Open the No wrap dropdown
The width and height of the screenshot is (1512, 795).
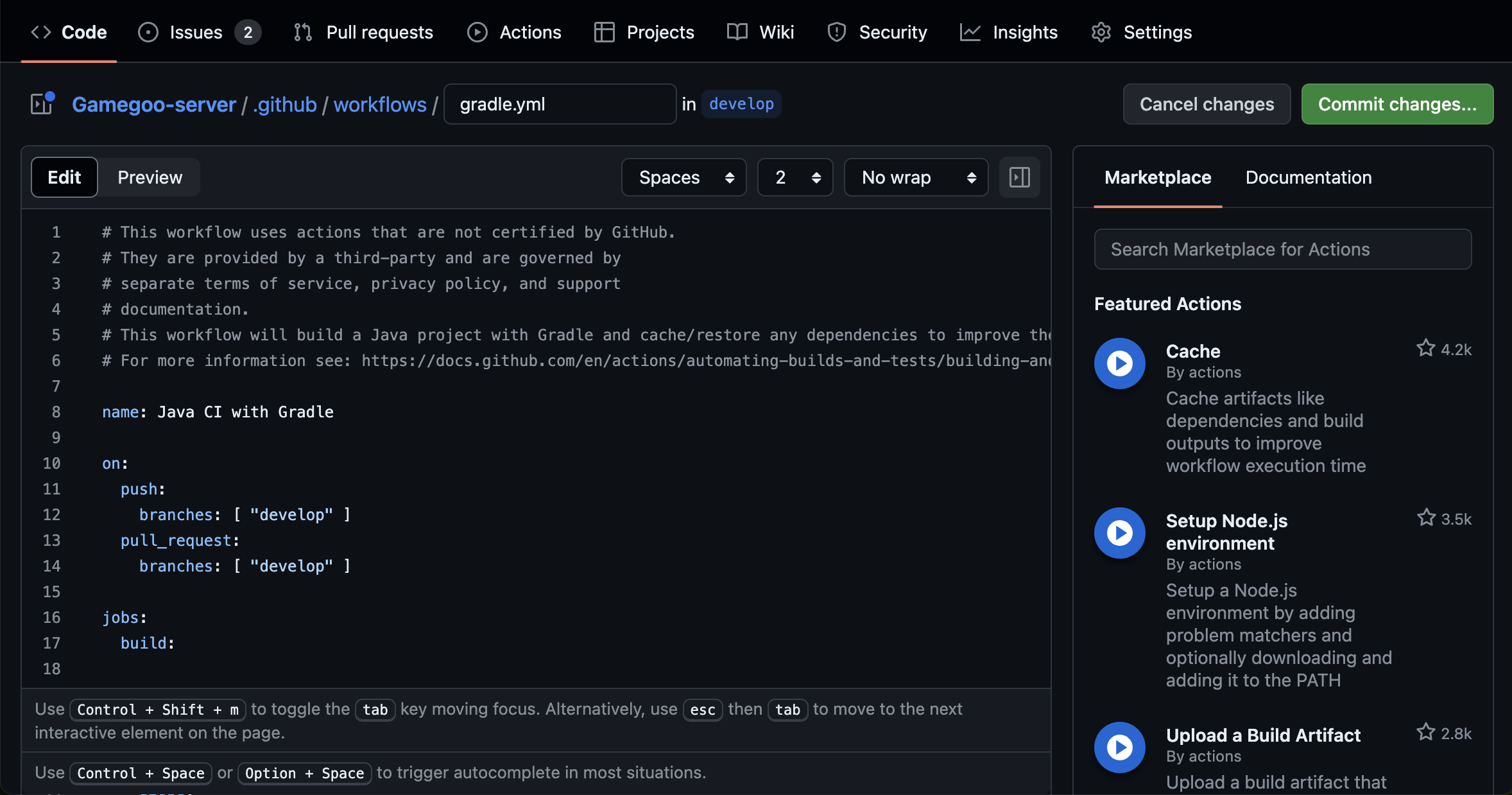(x=916, y=177)
